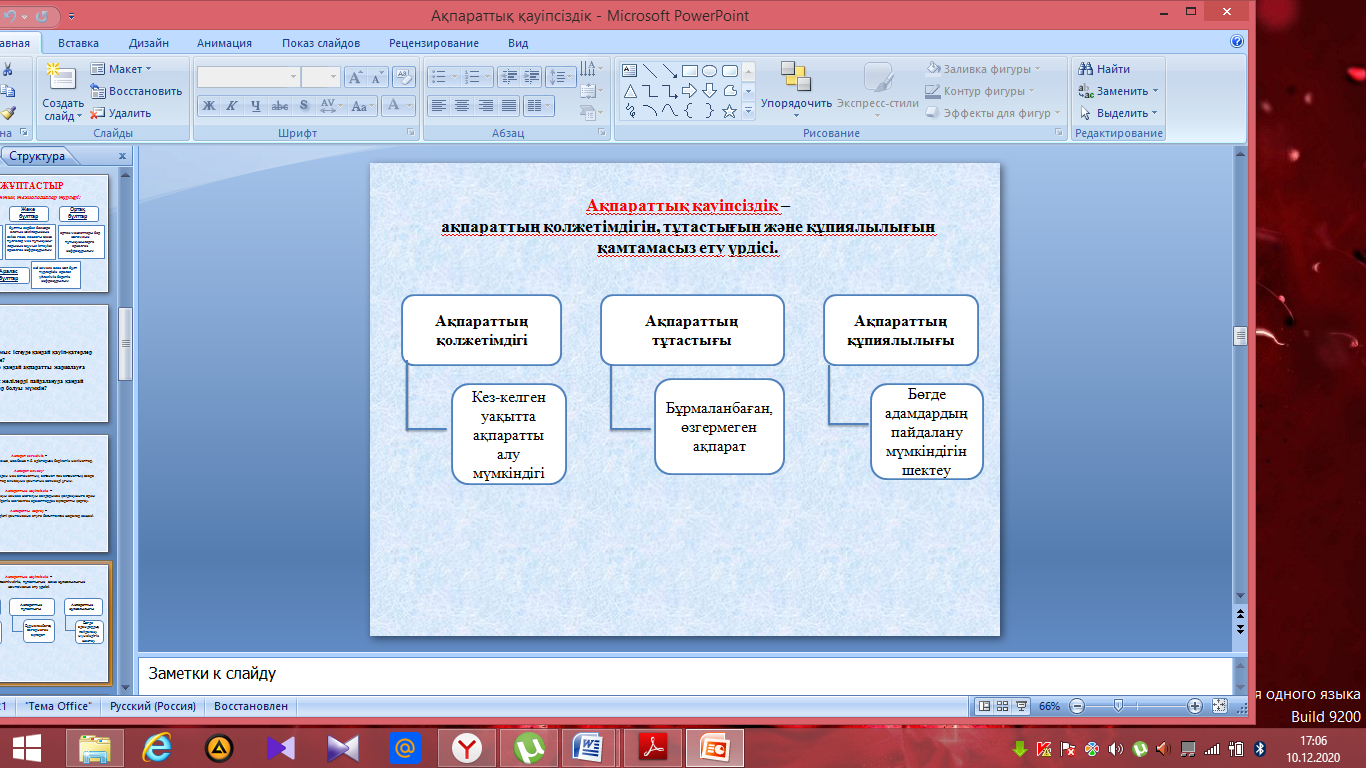Click the Select (Выделить) button
This screenshot has height=768, width=1366.
point(1117,113)
